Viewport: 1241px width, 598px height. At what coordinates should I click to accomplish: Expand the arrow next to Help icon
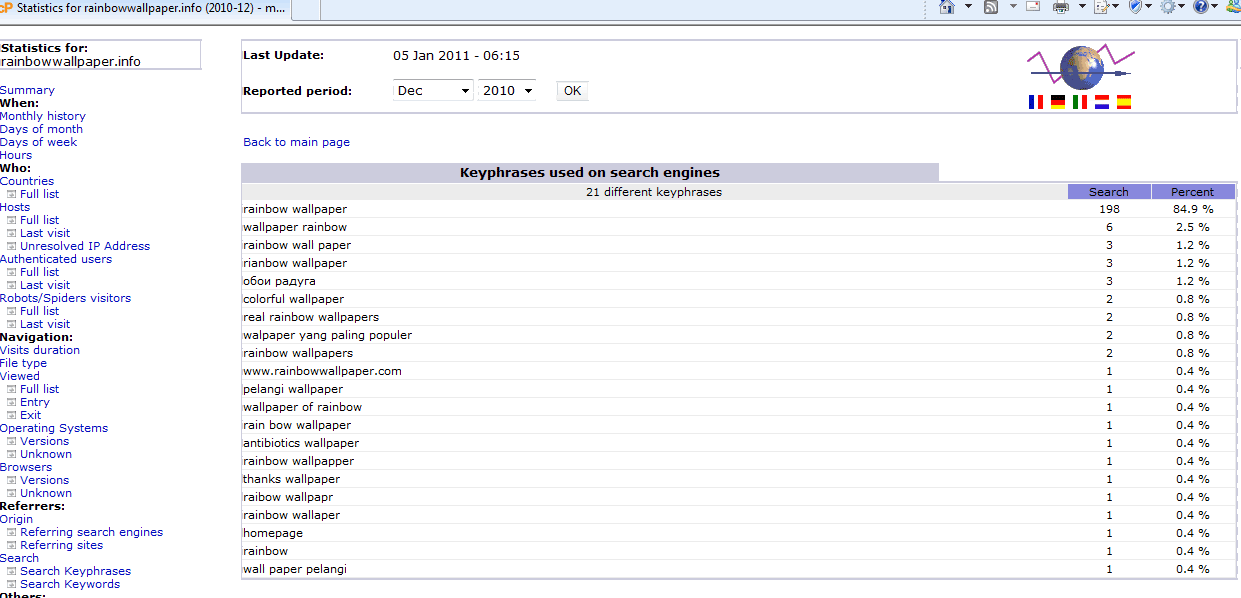tap(1216, 7)
